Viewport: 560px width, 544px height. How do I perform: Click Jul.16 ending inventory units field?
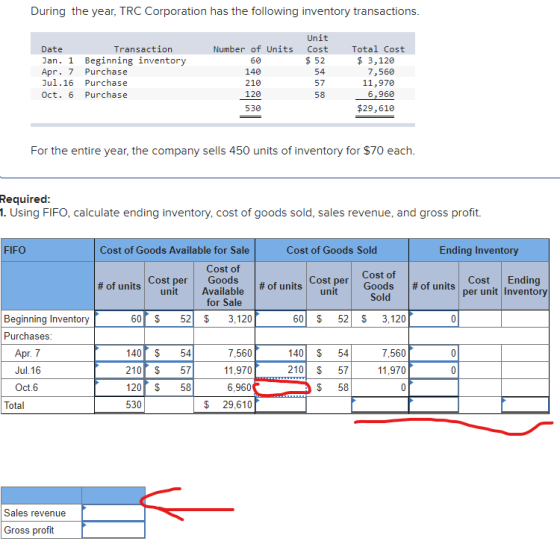click(434, 370)
